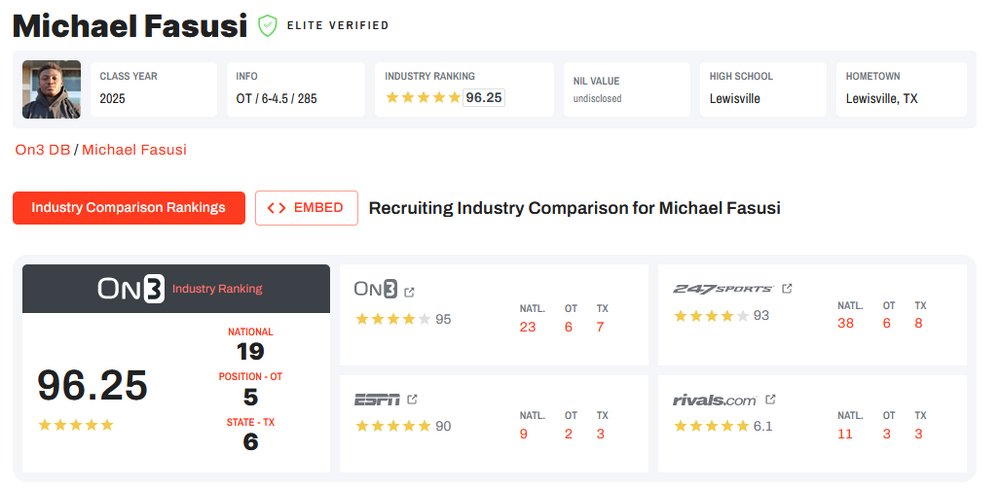Click the 247Sports logo
1000x488 pixels.
pyautogui.click(x=723, y=289)
